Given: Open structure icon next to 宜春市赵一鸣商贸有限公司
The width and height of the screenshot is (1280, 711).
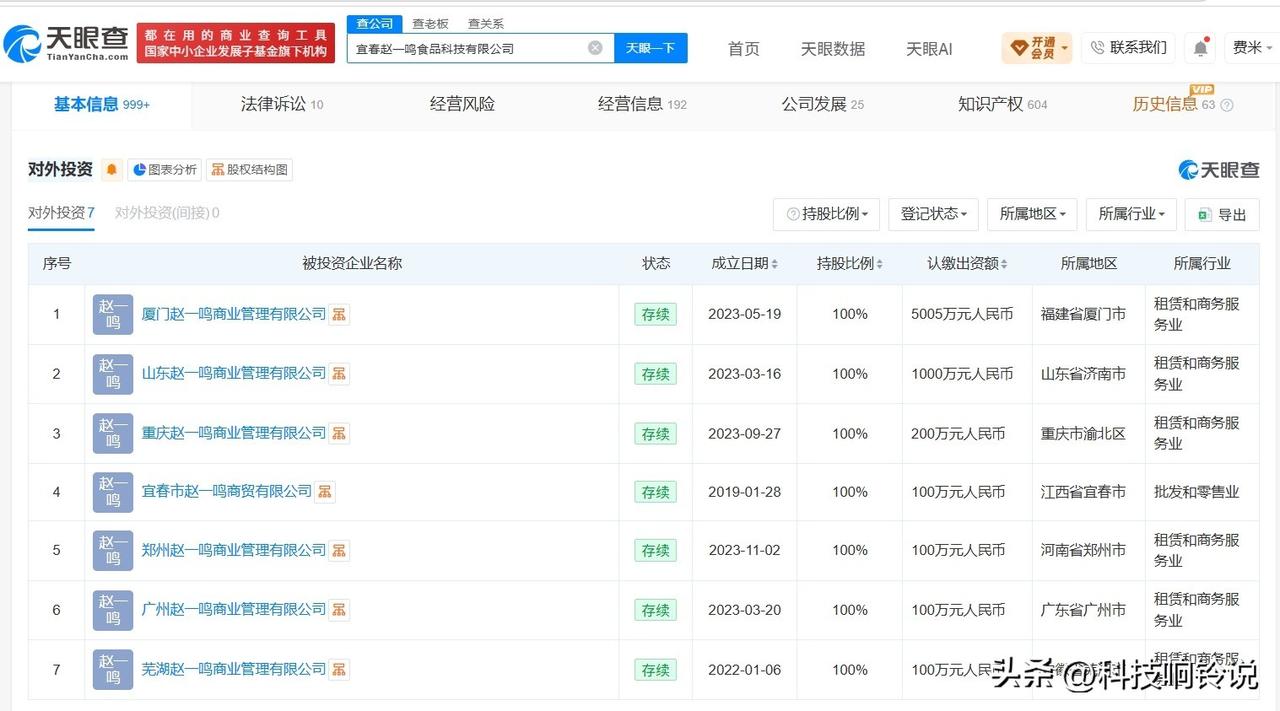Looking at the screenshot, I should [325, 492].
